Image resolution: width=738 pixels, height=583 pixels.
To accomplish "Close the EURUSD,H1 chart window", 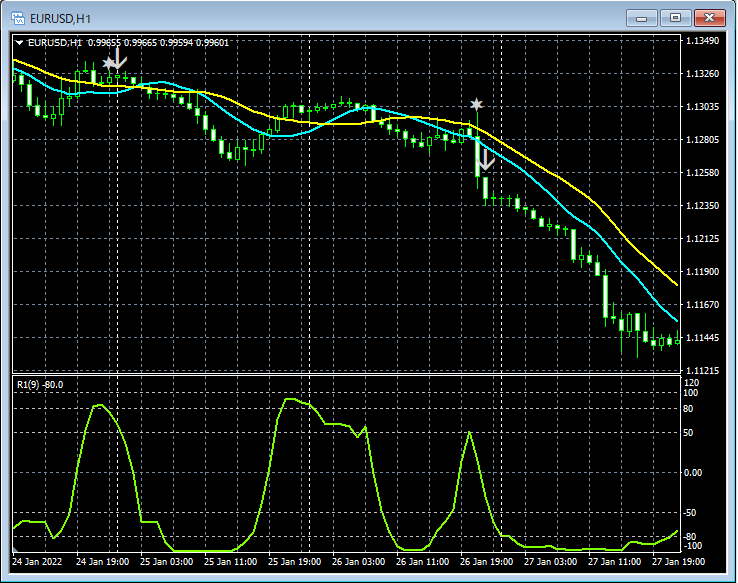I will [711, 18].
